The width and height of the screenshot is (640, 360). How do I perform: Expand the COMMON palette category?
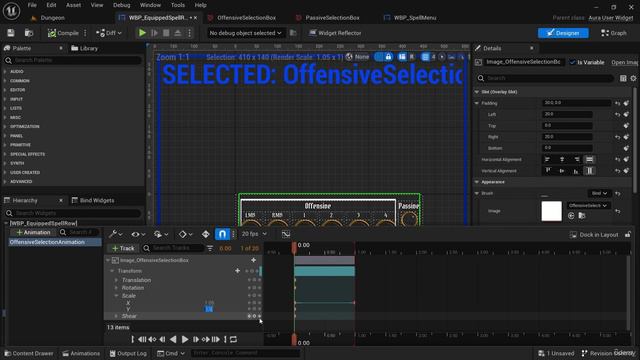coord(5,81)
